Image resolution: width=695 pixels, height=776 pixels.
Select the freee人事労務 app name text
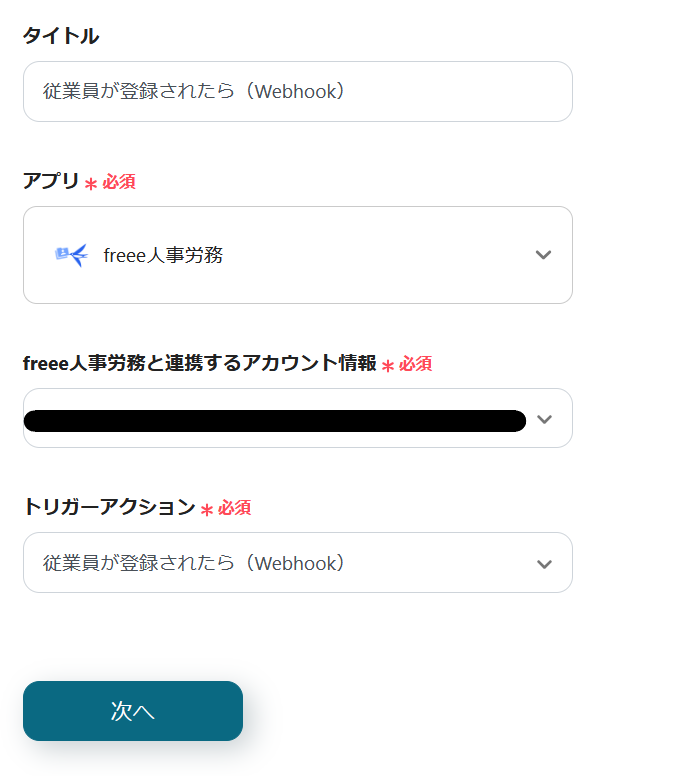pos(163,255)
